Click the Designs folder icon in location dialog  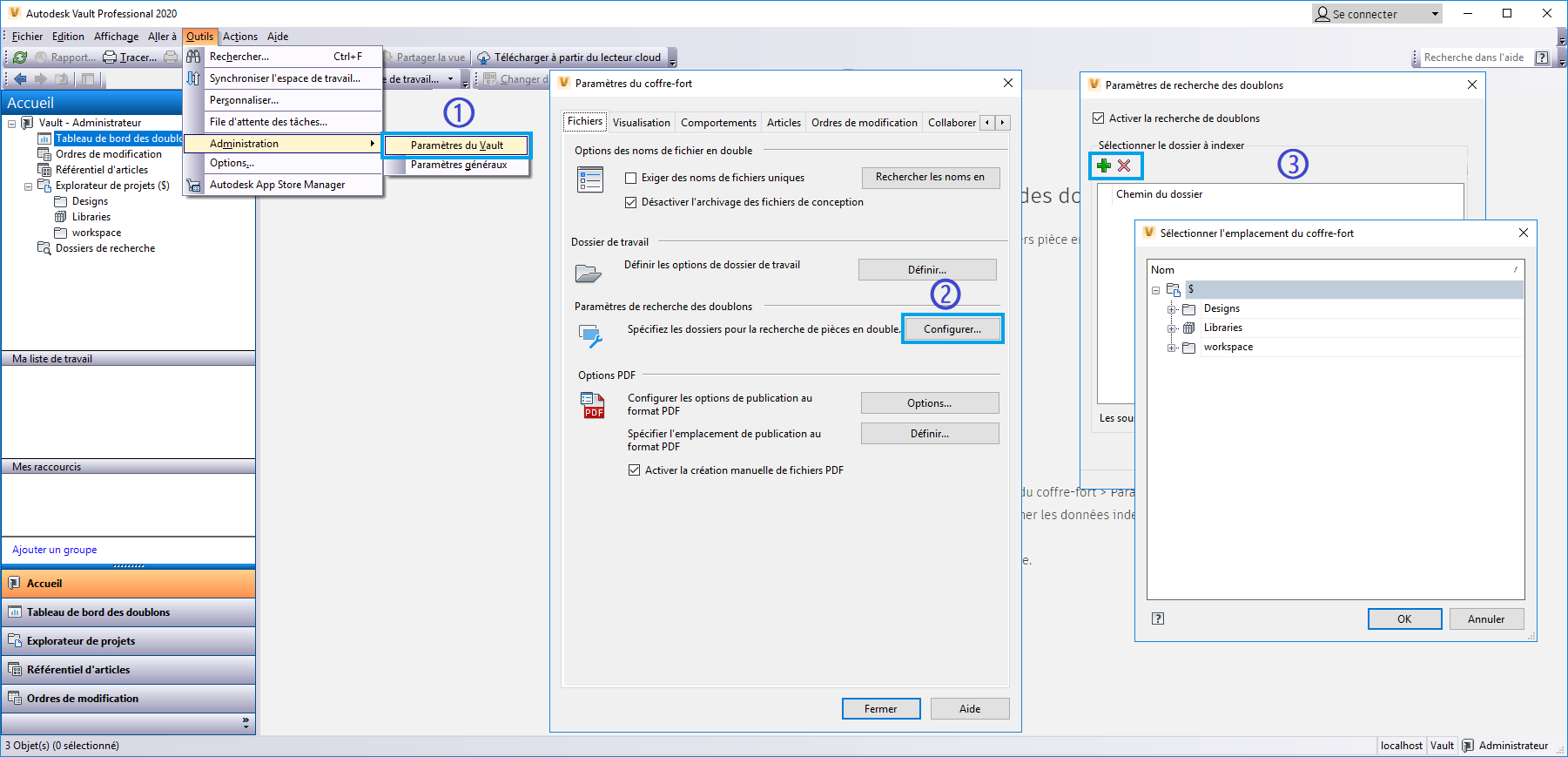[x=1188, y=308]
